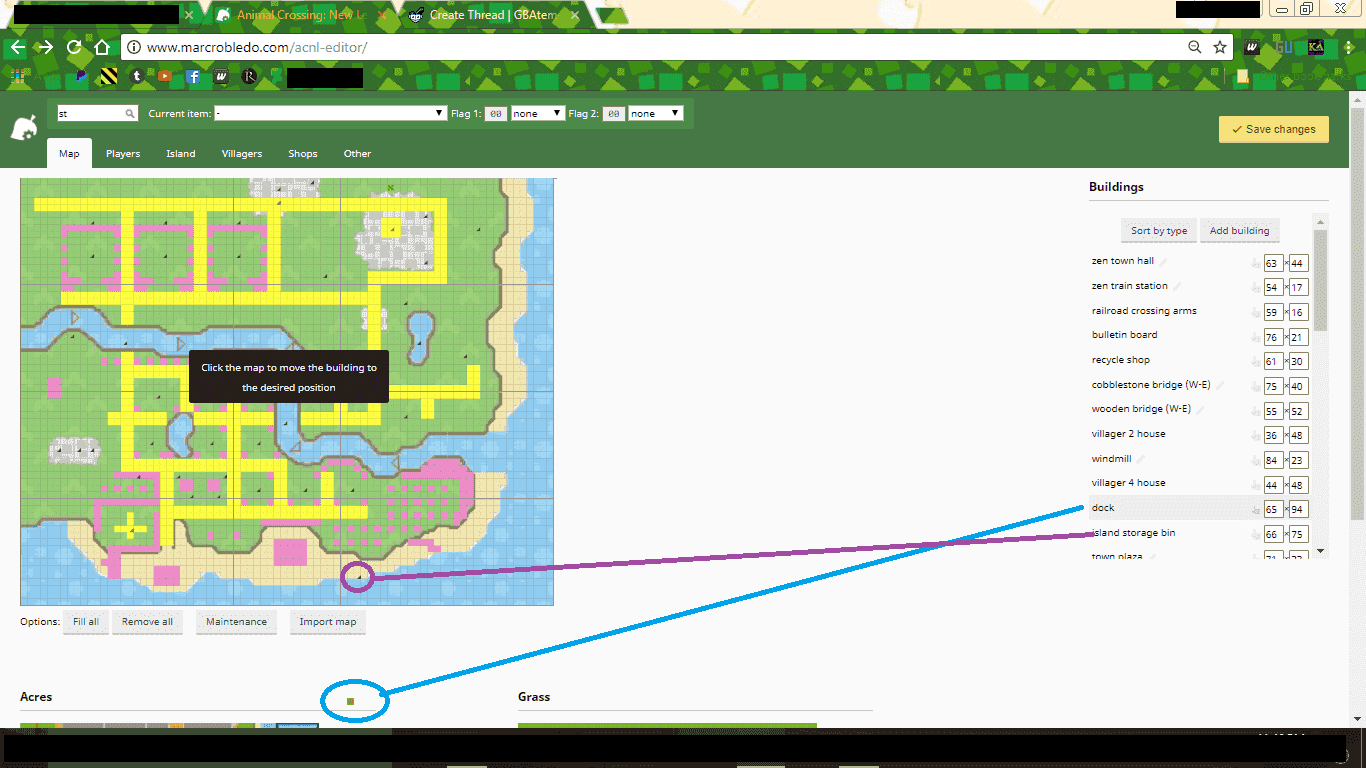Select the dock row in Buildings list
Screen dimensions: 1366x768
pos(1200,508)
